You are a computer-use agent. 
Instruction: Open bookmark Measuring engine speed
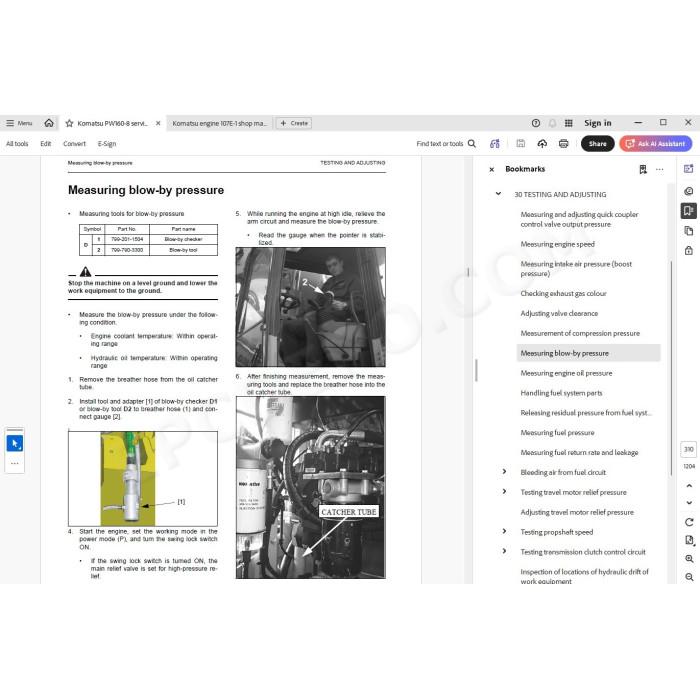click(557, 244)
